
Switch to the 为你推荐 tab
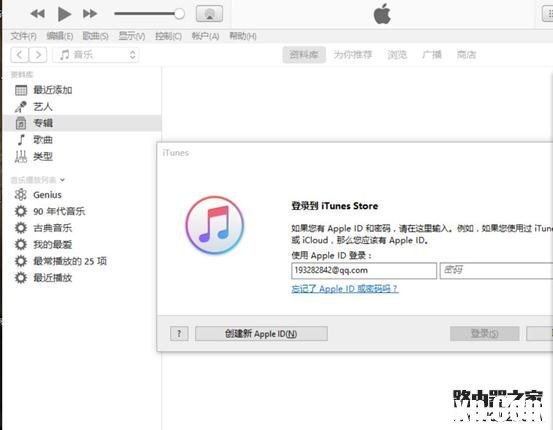tap(353, 55)
